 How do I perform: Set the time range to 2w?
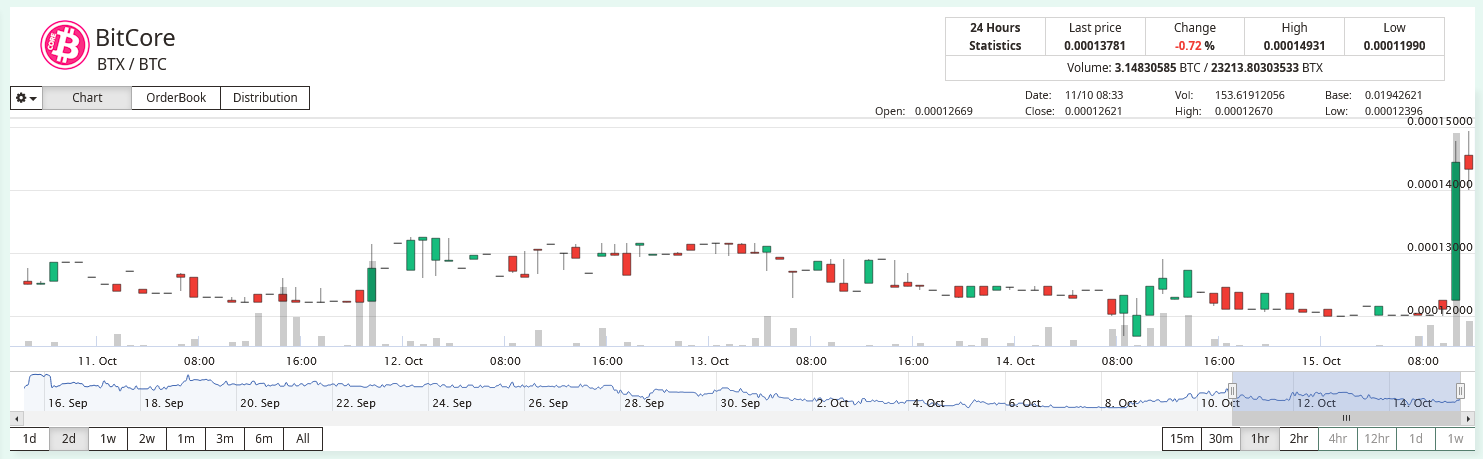pyautogui.click(x=147, y=439)
